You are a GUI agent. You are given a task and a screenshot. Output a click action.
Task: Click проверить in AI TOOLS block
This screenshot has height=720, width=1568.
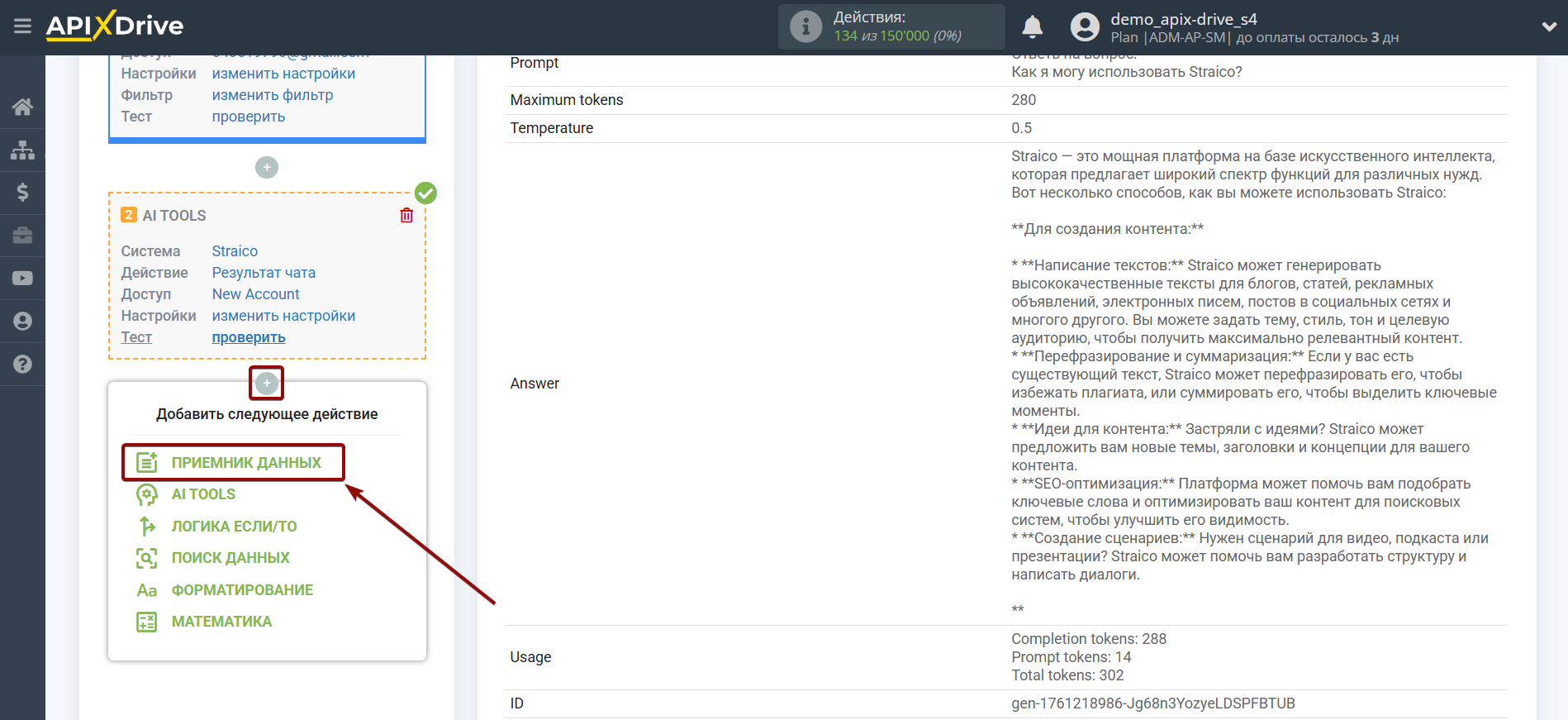[x=249, y=337]
